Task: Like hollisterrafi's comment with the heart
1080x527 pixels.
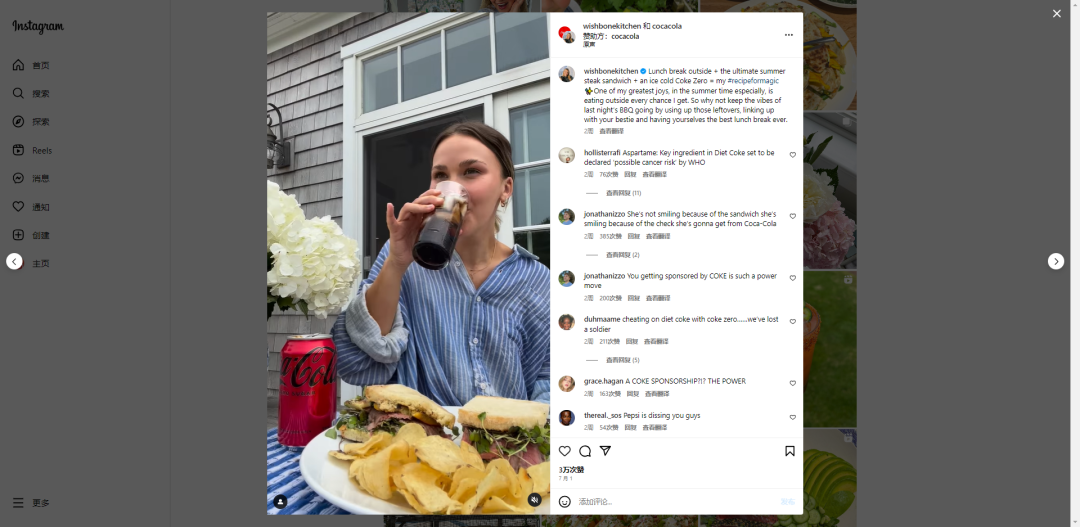Action: coord(792,155)
